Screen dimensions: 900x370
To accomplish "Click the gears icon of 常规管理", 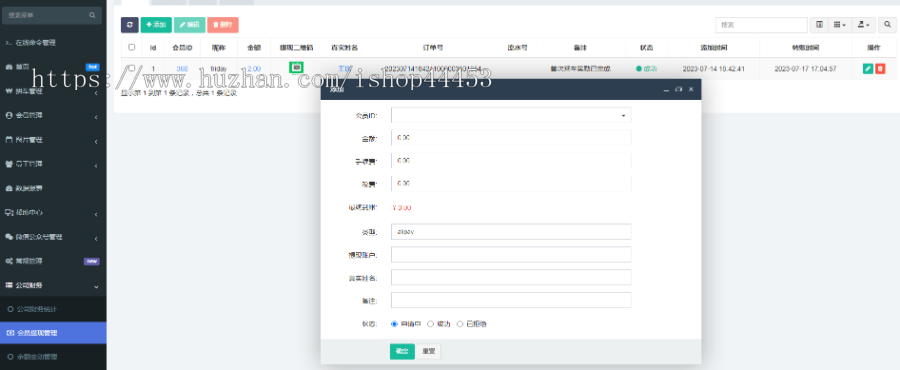I will point(9,261).
